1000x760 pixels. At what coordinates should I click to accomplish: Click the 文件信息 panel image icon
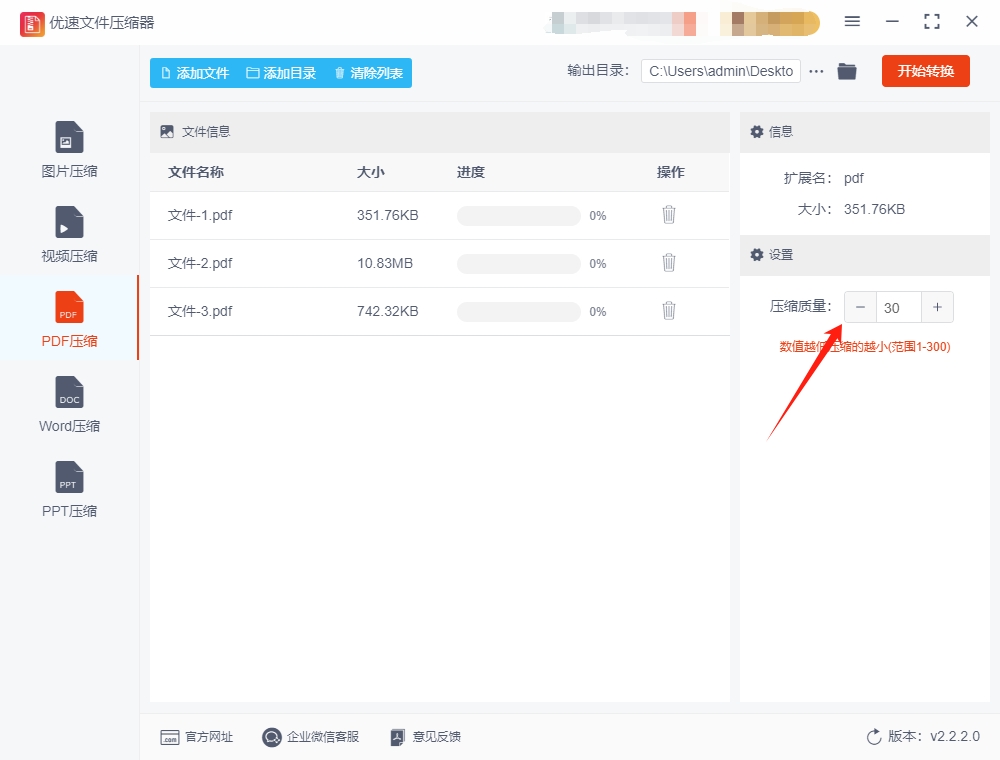click(x=167, y=132)
